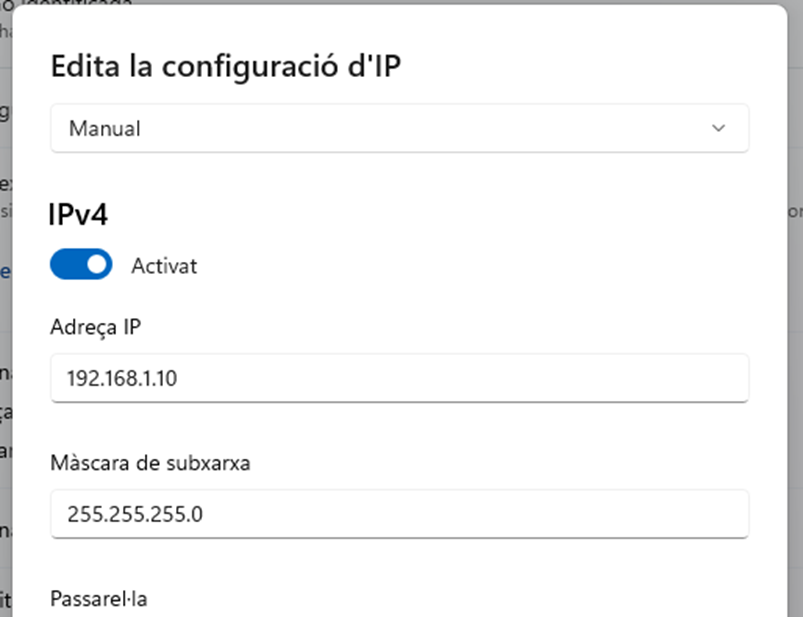The width and height of the screenshot is (803, 617).
Task: Focus the Adreça IP input field
Action: click(399, 378)
